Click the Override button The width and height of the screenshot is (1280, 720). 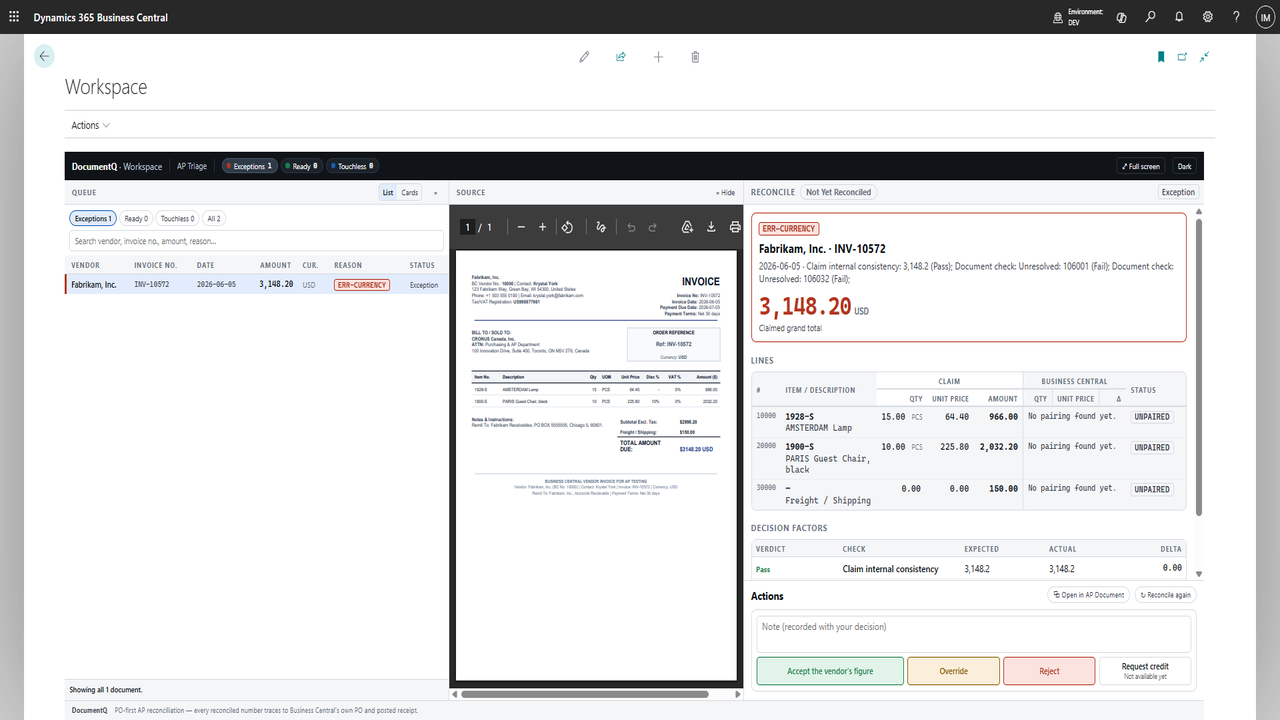[953, 671]
